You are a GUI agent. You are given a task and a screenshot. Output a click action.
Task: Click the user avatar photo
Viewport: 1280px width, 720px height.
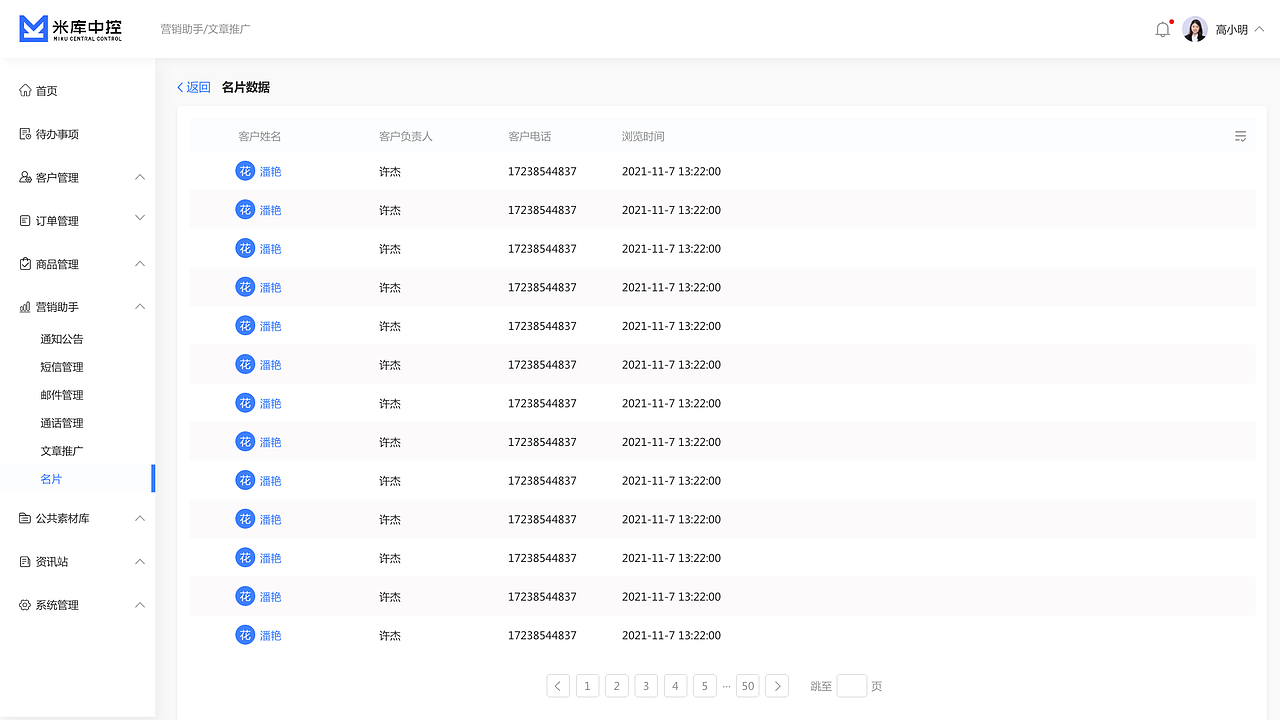1195,29
